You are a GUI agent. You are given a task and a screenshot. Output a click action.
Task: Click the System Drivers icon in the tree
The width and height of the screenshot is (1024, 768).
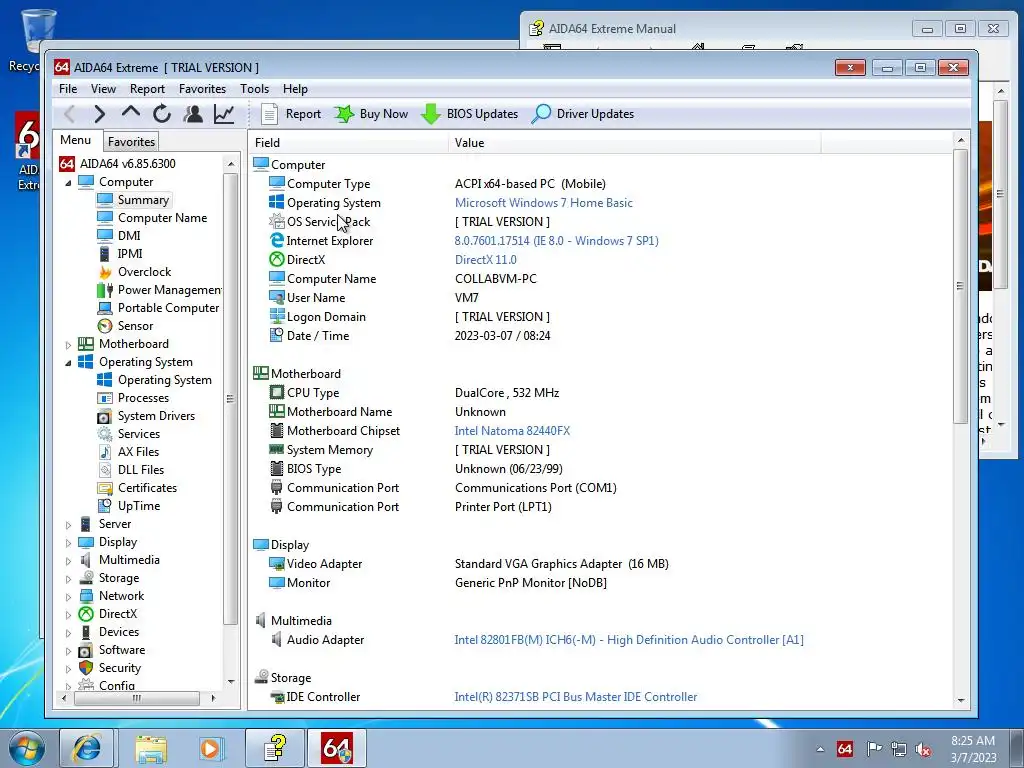[x=104, y=416]
